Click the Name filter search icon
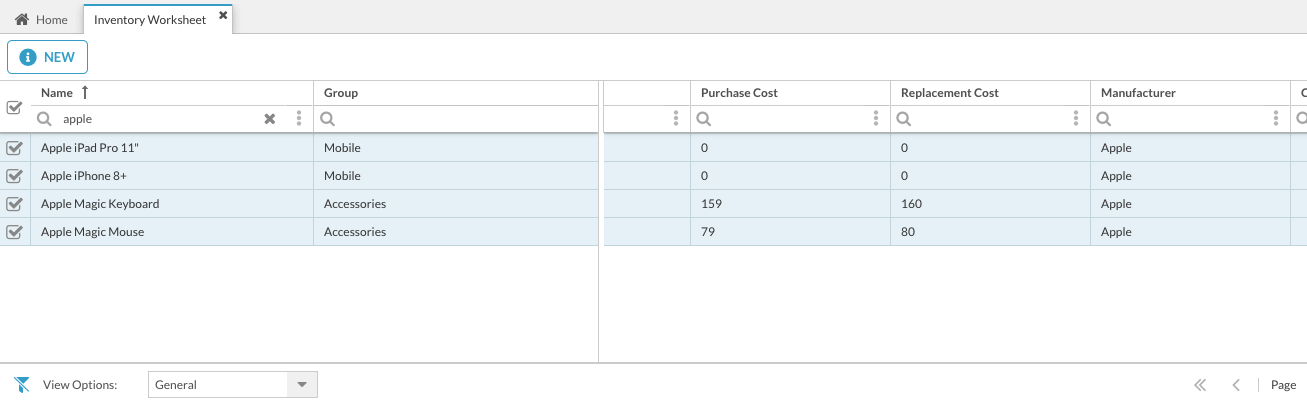The width and height of the screenshot is (1307, 402). 44,119
